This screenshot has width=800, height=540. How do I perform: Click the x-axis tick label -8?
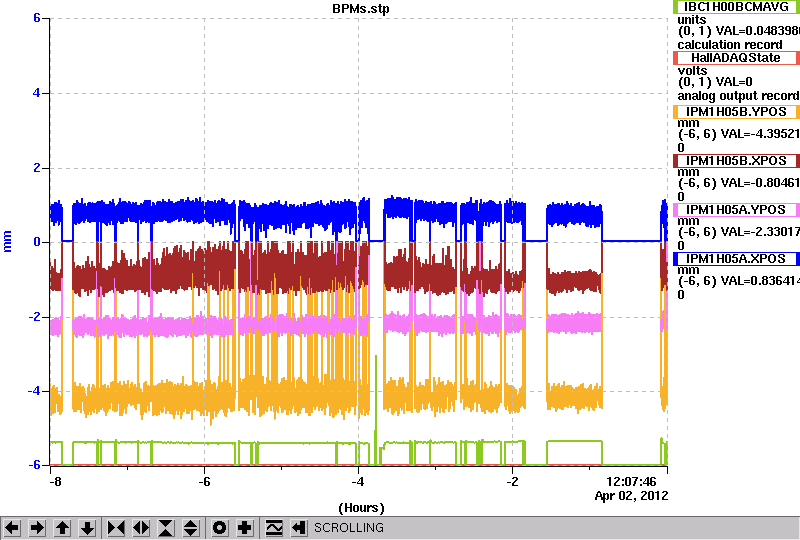click(55, 482)
